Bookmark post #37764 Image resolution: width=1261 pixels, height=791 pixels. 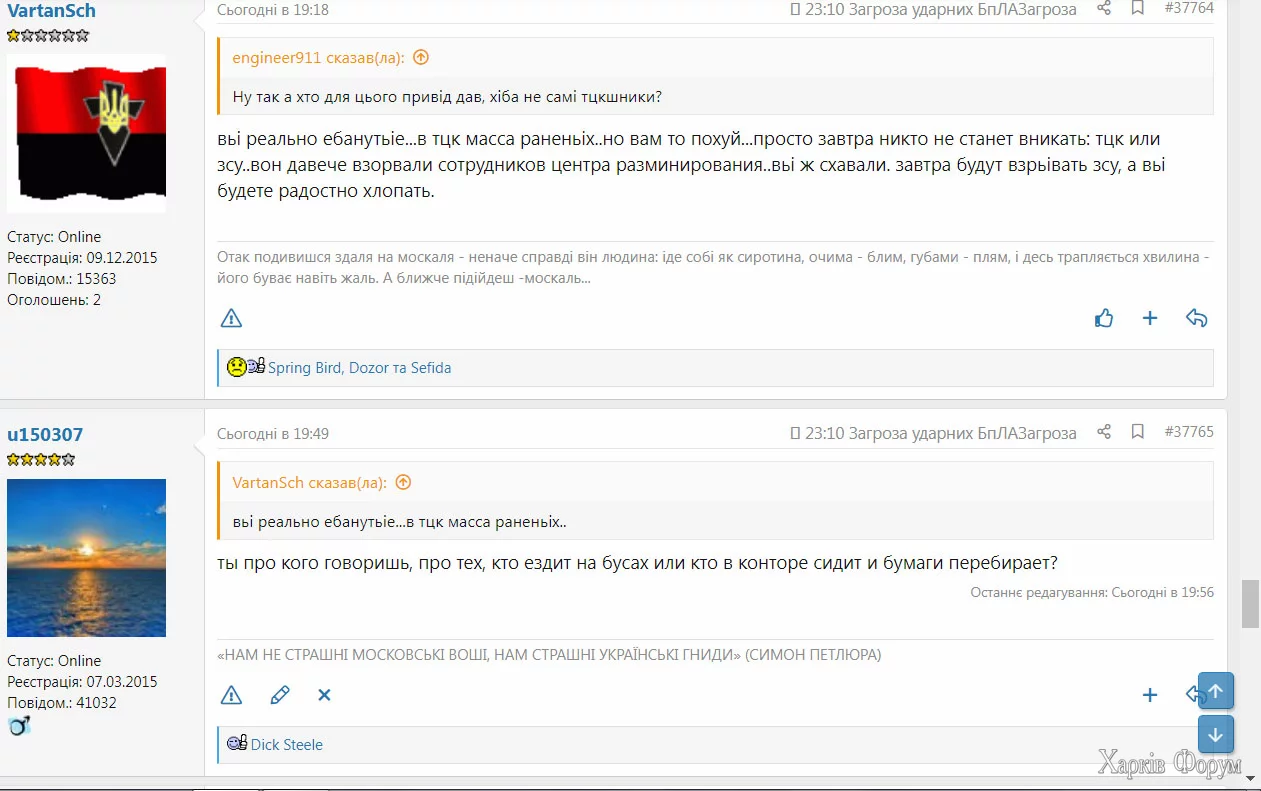click(1138, 8)
